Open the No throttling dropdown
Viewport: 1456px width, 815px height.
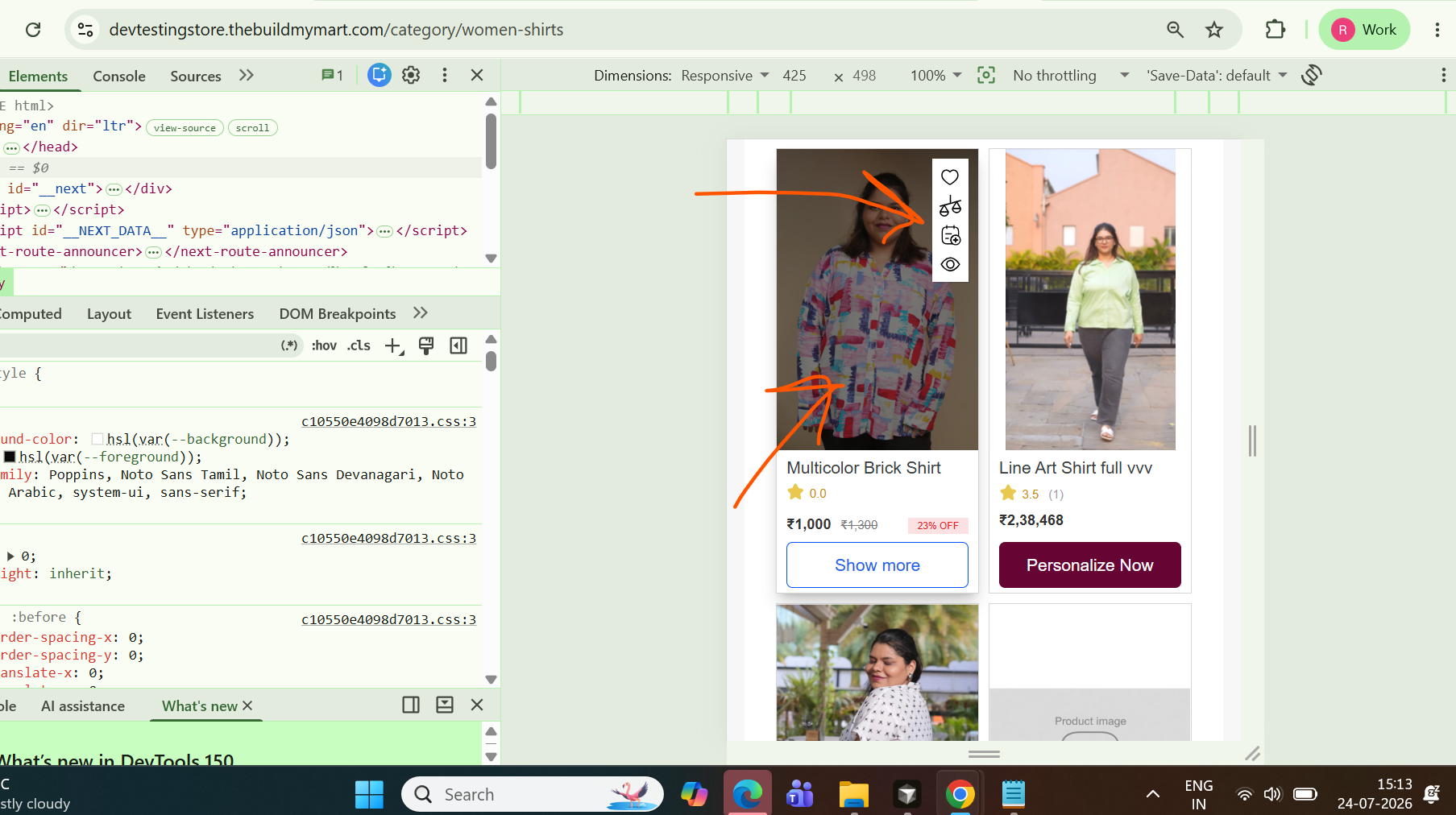click(1071, 75)
